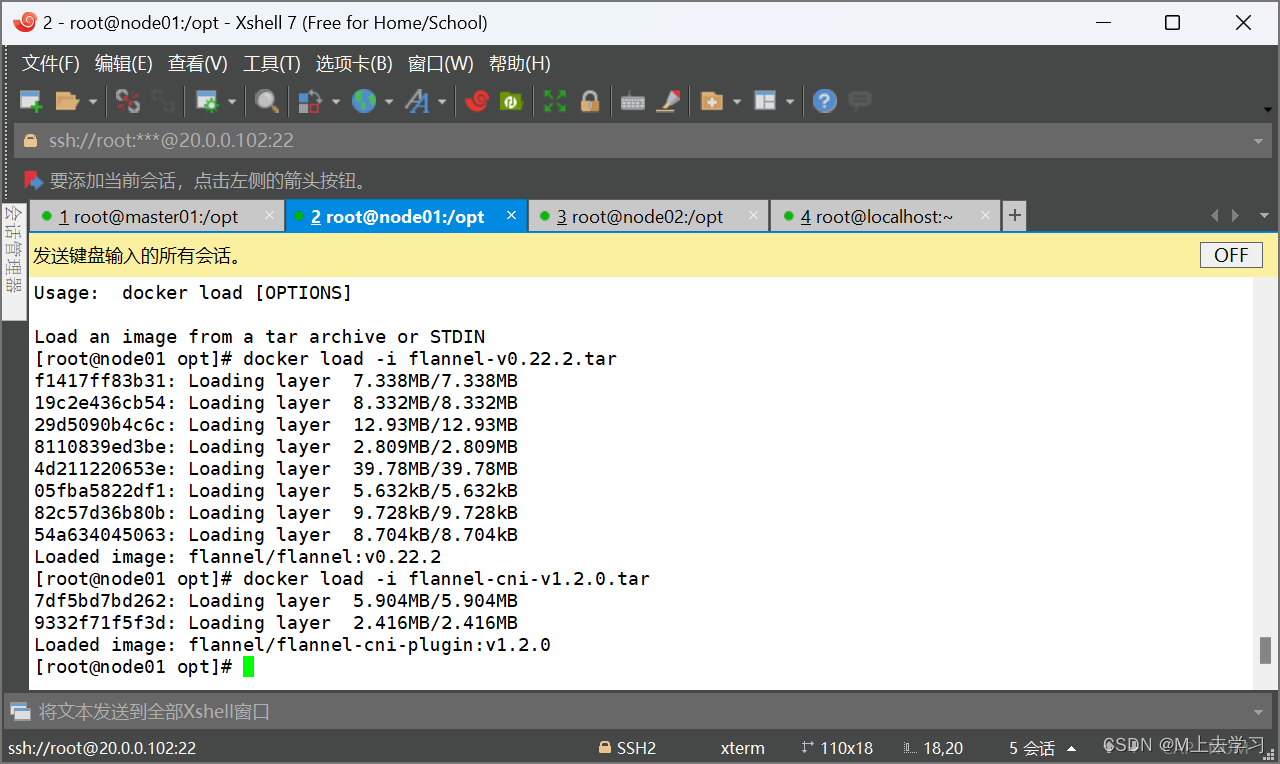Screen dimensions: 1280x764
Task: Click the Open Session folder icon
Action: [x=67, y=101]
